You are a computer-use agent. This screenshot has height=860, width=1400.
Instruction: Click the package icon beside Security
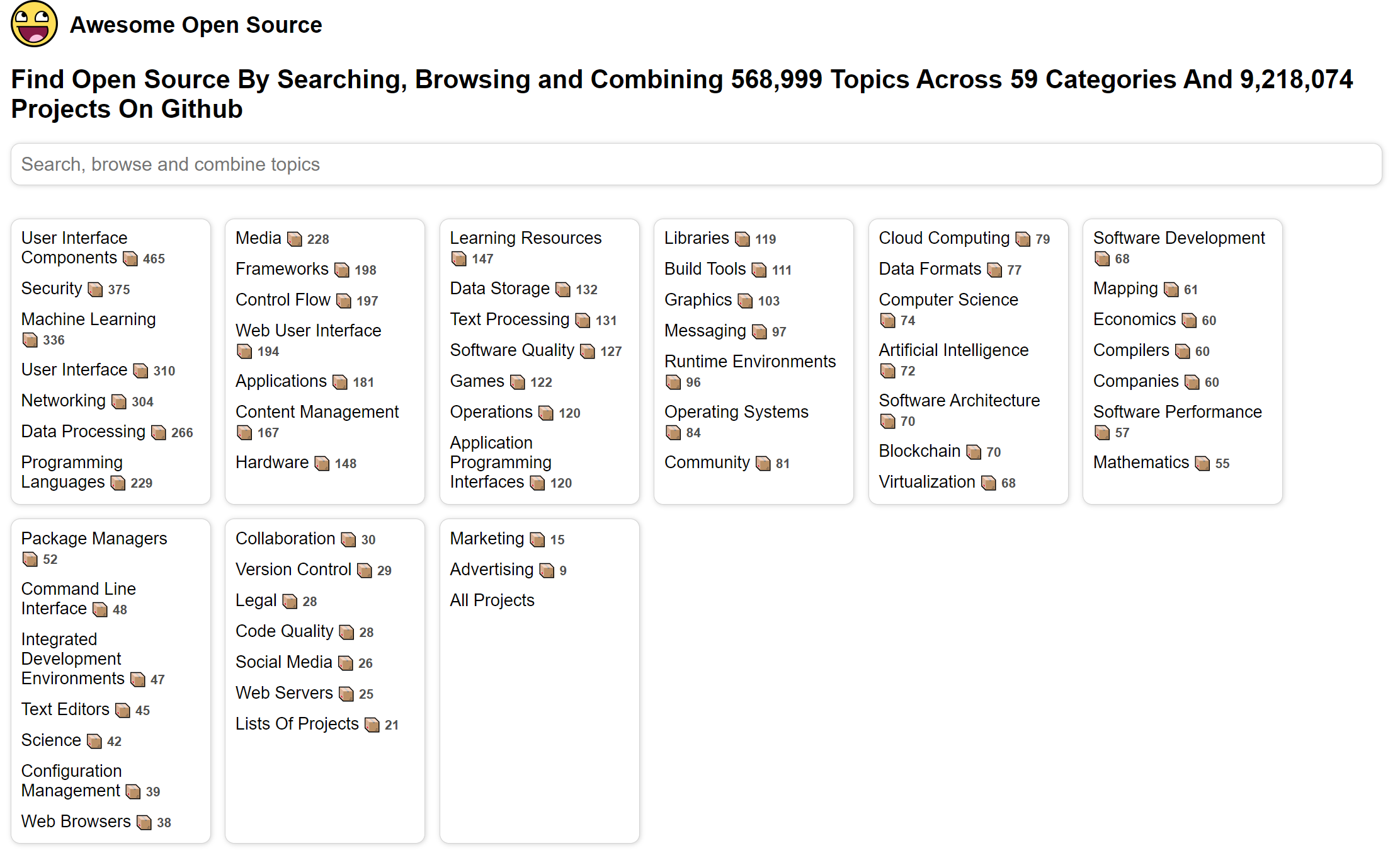[95, 289]
